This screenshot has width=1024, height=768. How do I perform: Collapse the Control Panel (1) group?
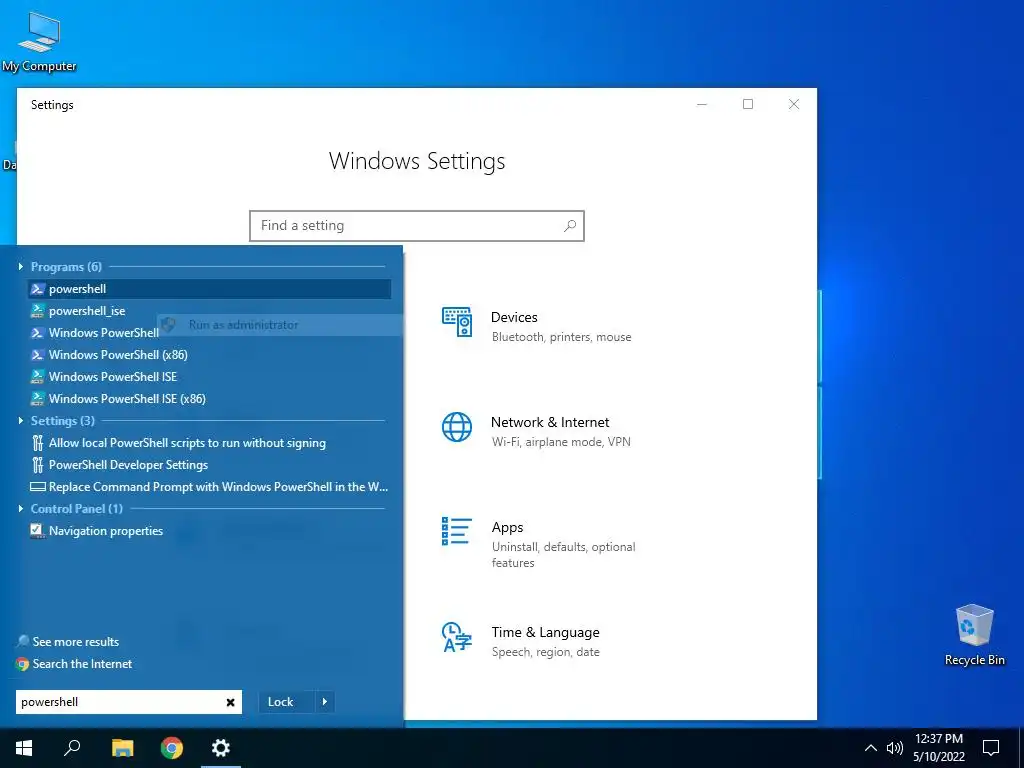[21, 509]
